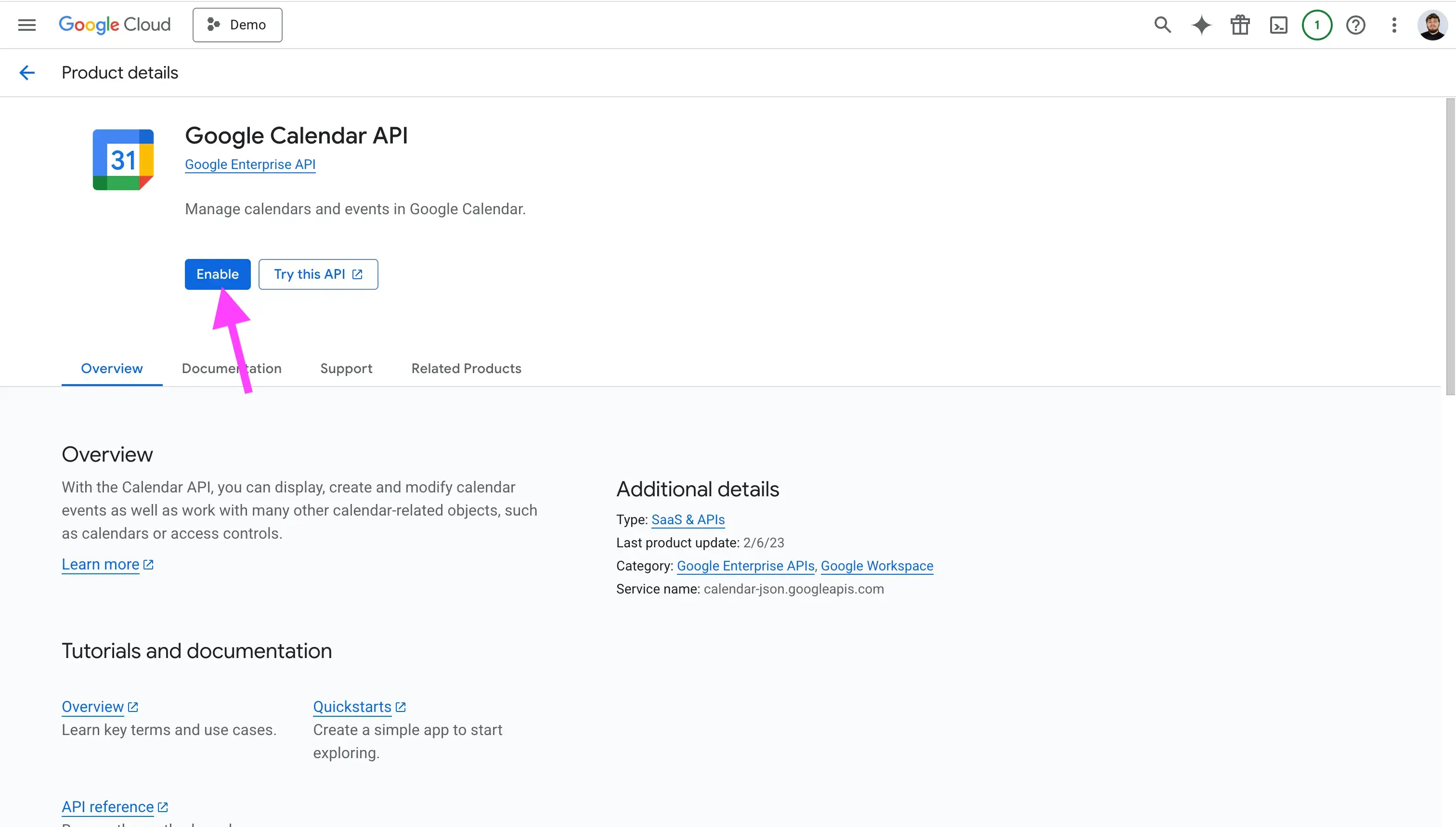The image size is (1456, 827).
Task: Click the Google Workspace category link
Action: (877, 566)
